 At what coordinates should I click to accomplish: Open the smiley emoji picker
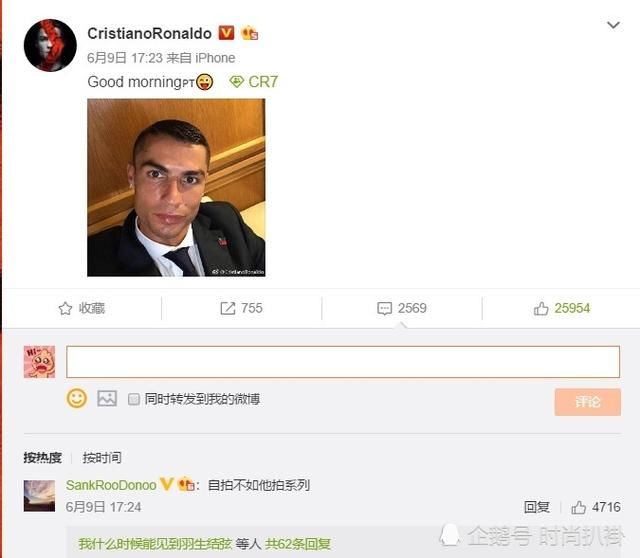click(x=77, y=398)
